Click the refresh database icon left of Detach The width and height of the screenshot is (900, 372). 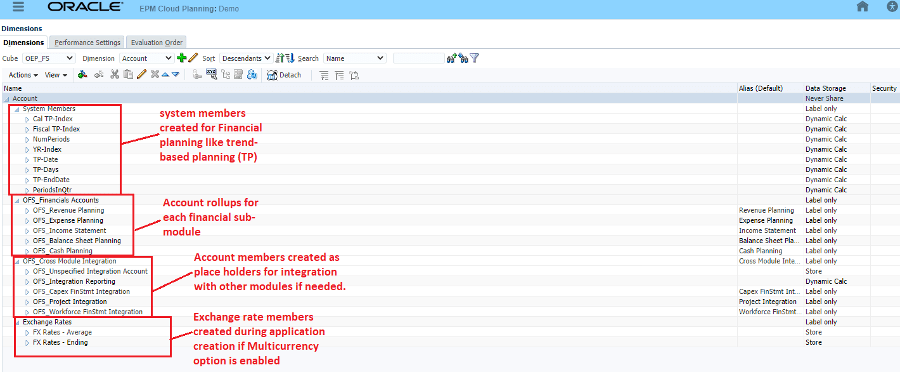(252, 75)
